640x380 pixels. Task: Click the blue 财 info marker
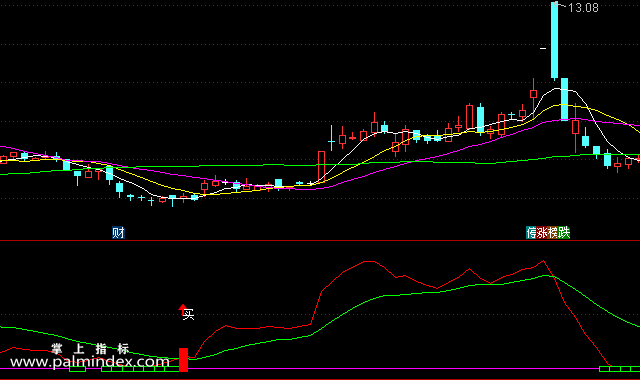[x=118, y=233]
